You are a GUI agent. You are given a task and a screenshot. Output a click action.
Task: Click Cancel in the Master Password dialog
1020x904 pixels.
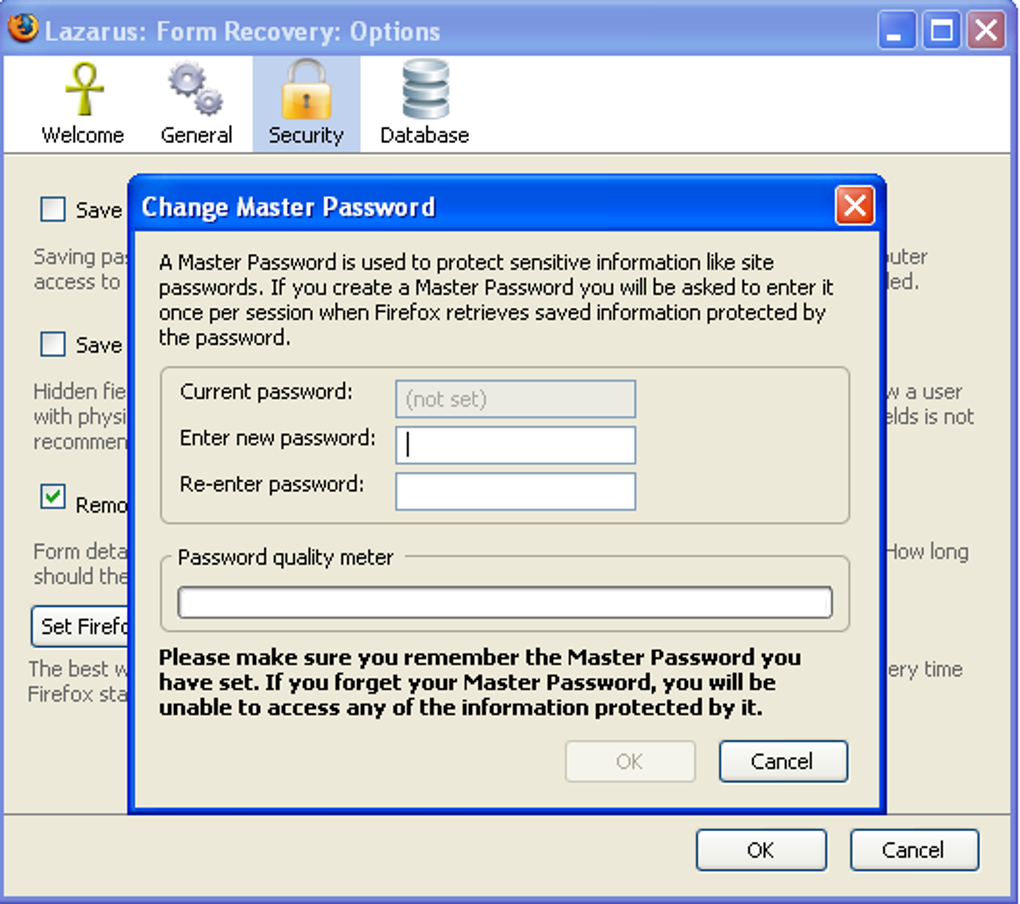point(783,761)
